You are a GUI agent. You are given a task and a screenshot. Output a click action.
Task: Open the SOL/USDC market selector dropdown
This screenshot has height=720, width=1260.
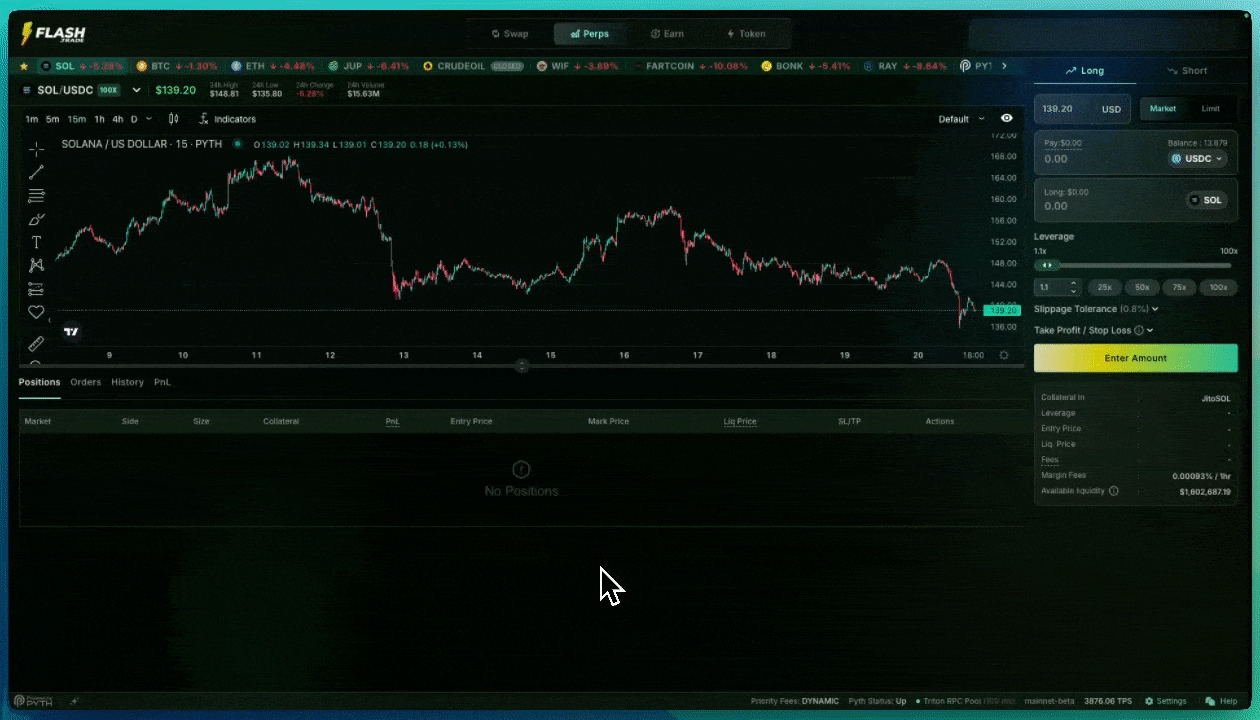pos(136,90)
